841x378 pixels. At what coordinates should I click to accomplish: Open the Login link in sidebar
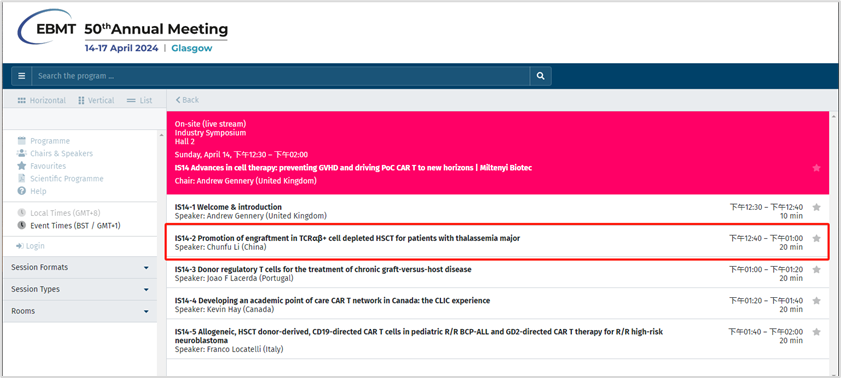(x=31, y=246)
